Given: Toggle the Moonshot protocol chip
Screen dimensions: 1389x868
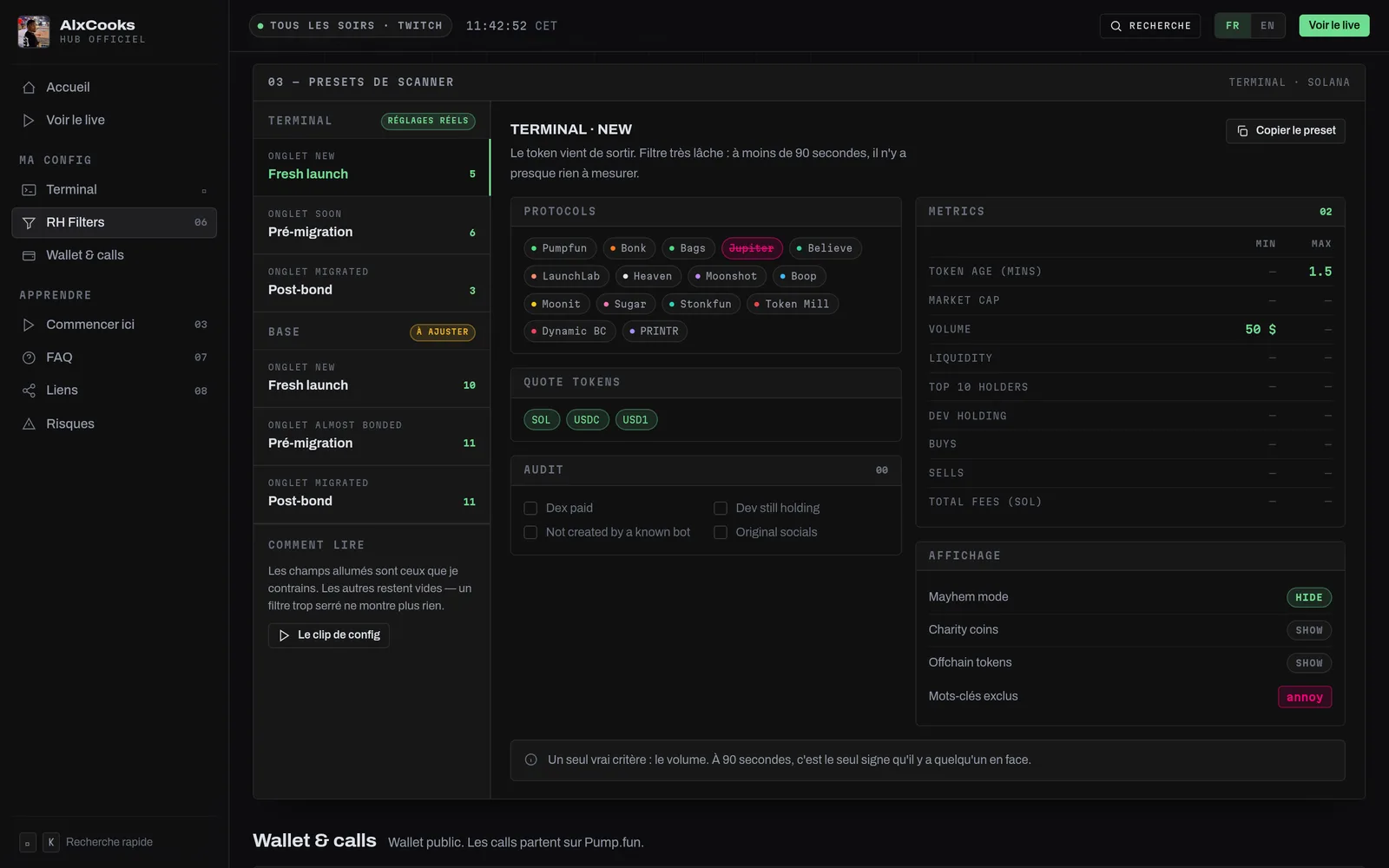Looking at the screenshot, I should click(727, 277).
